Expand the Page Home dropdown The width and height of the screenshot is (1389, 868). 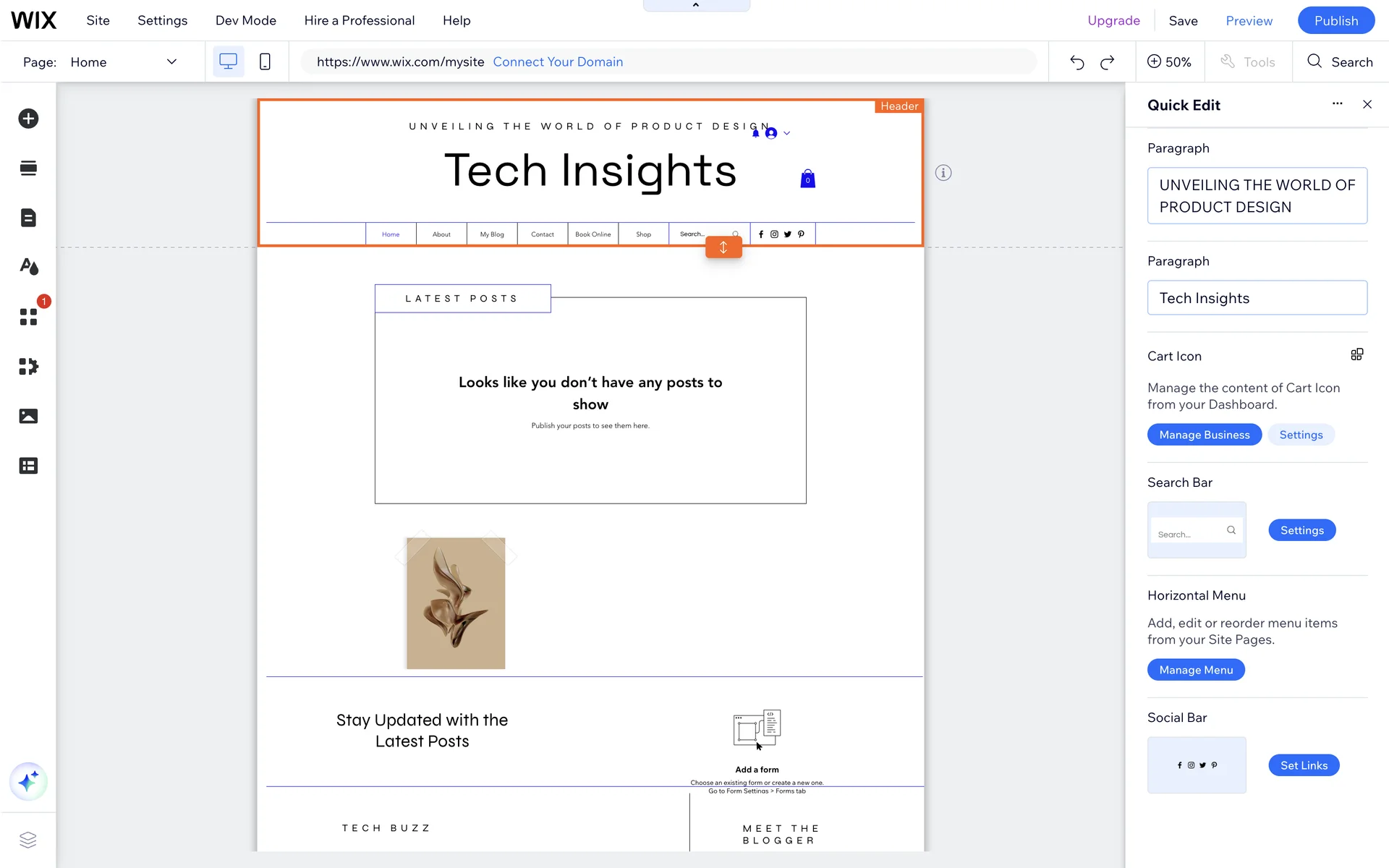(x=171, y=62)
